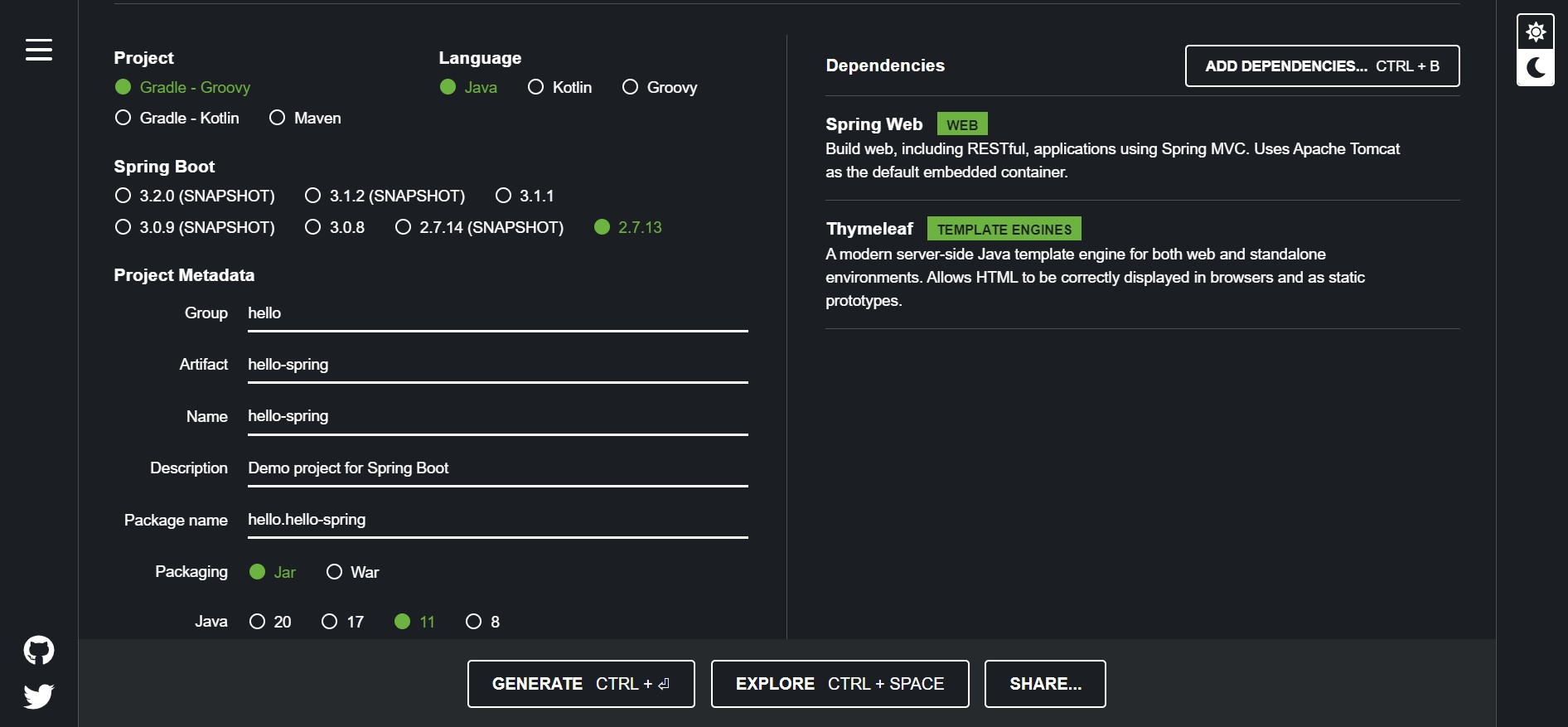The width and height of the screenshot is (1568, 727).
Task: Select Spring Boot 3.2.0 (SNAPSHOT)
Action: (x=195, y=196)
